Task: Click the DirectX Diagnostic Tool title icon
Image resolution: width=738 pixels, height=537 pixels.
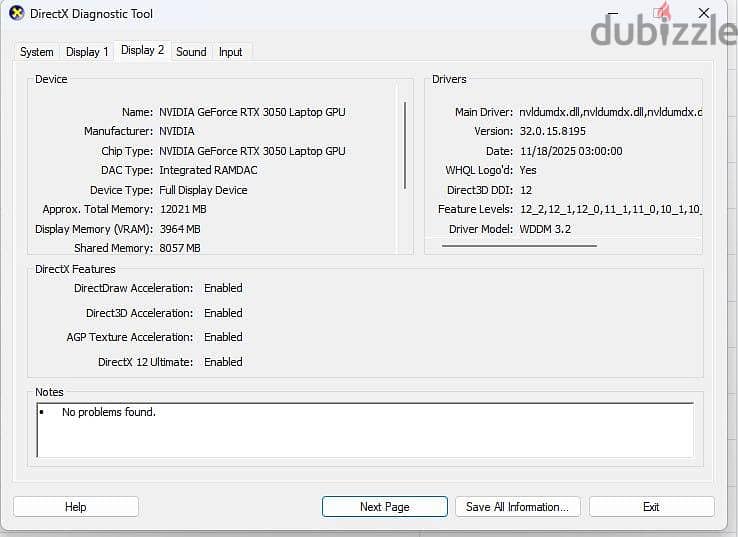Action: (16, 13)
